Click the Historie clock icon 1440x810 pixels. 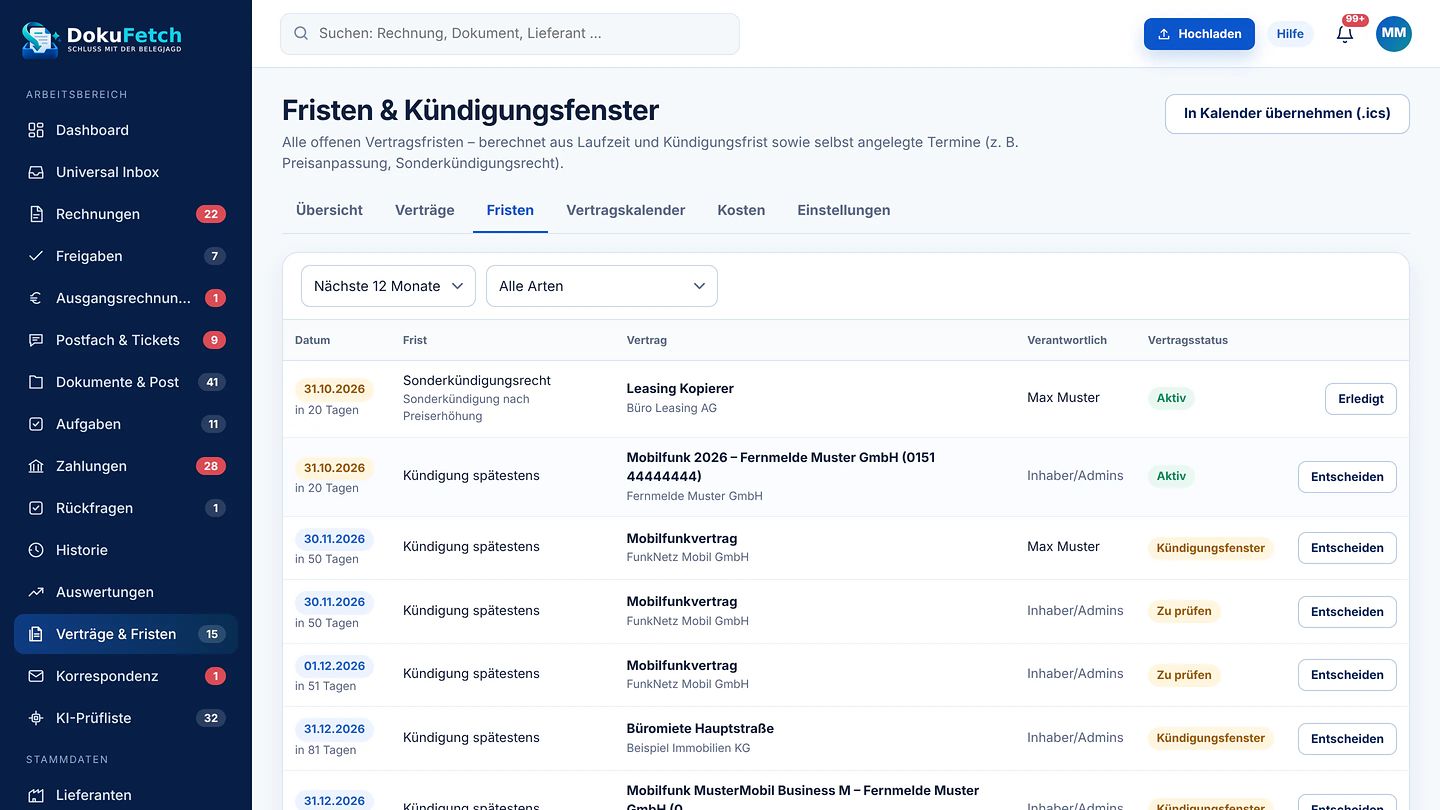(36, 550)
